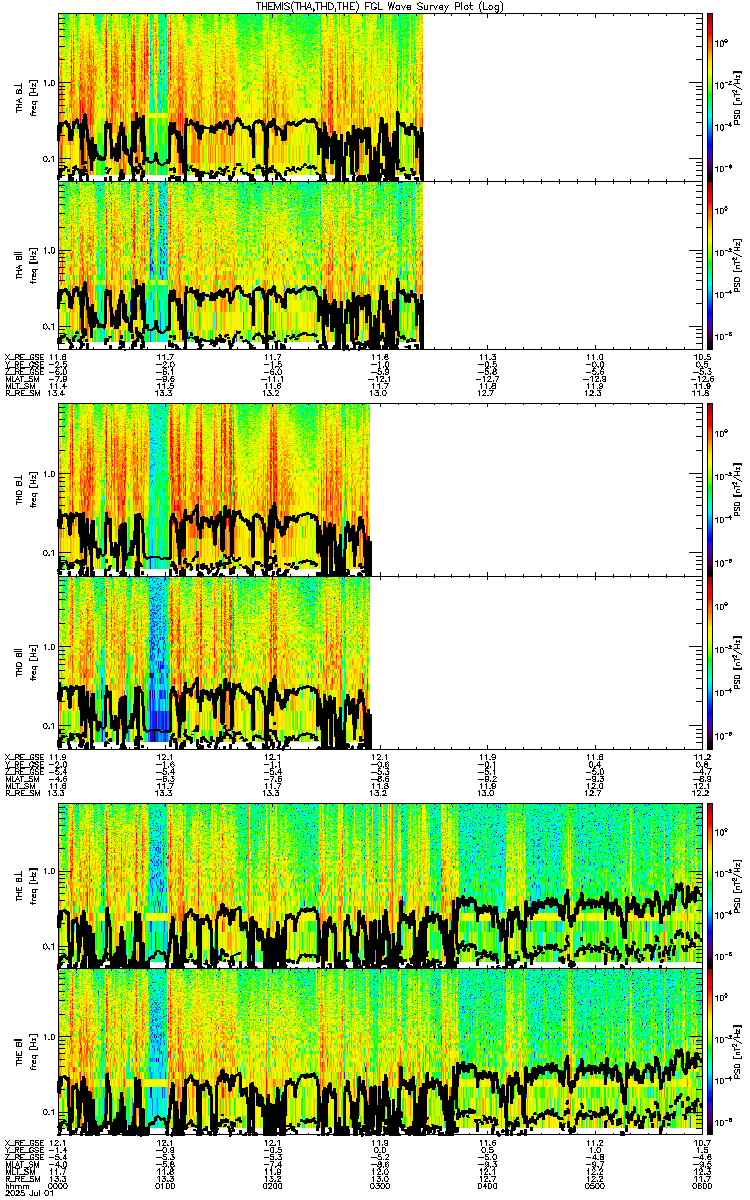Click the 'THE B∥ freq [Hz]' y-axis label

point(25,1051)
